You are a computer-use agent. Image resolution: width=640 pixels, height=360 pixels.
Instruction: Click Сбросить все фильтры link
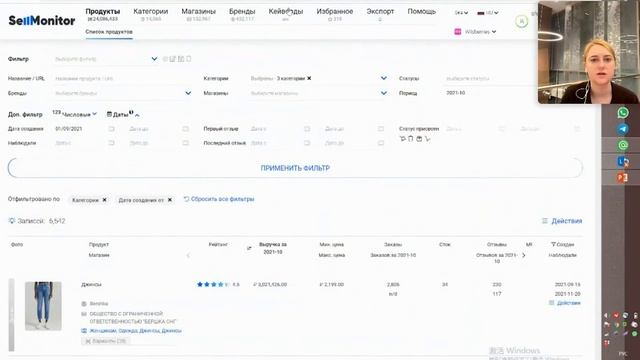click(219, 199)
